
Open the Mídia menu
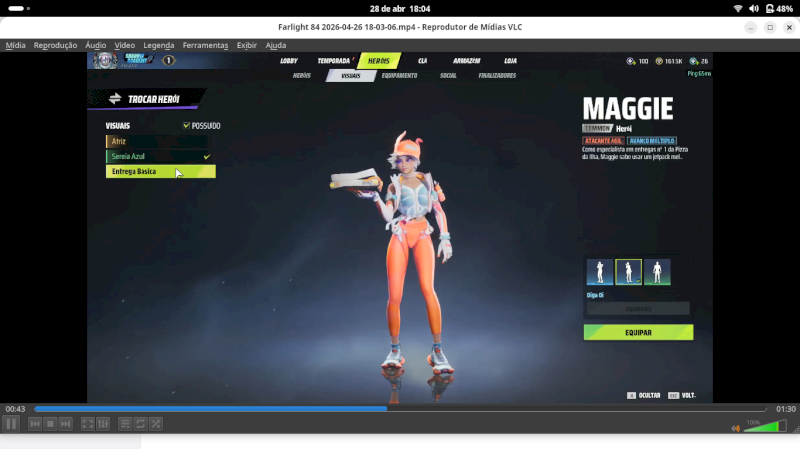click(x=15, y=45)
